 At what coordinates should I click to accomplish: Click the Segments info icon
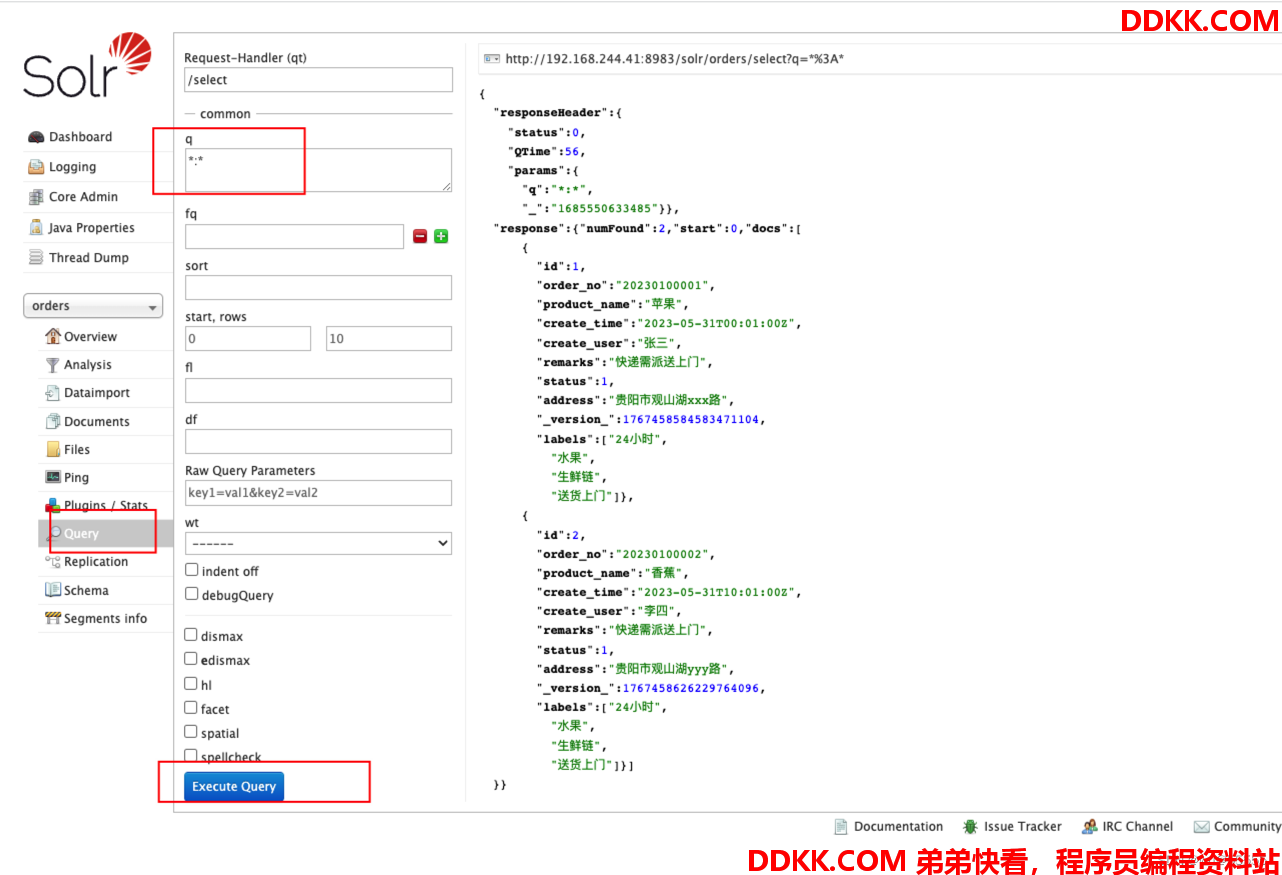click(x=53, y=619)
